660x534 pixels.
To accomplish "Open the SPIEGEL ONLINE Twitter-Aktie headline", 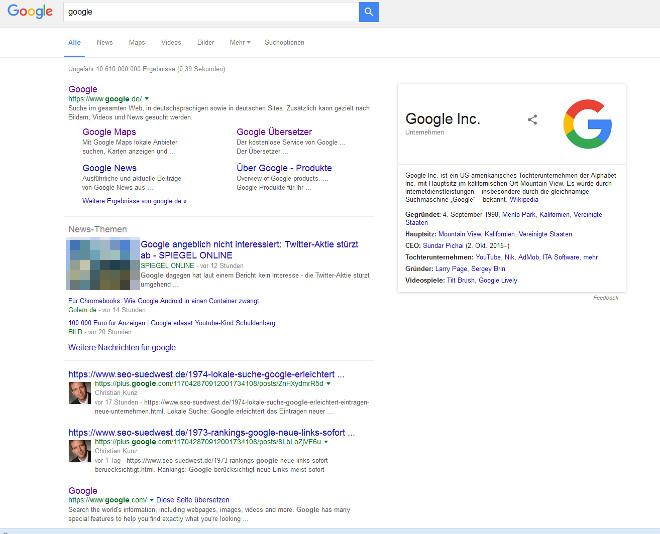I will coord(249,250).
